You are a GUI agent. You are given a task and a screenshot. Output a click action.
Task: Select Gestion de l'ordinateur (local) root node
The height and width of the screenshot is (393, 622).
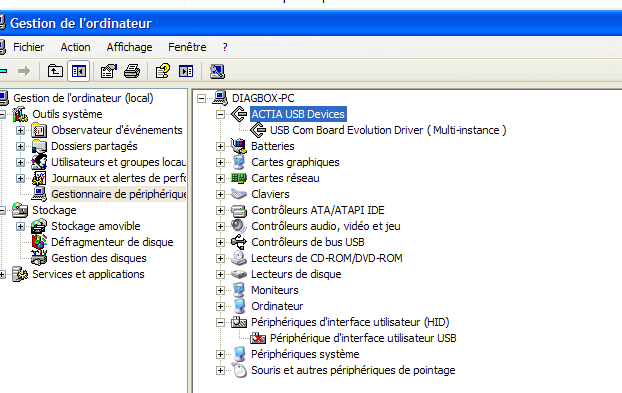coord(83,98)
